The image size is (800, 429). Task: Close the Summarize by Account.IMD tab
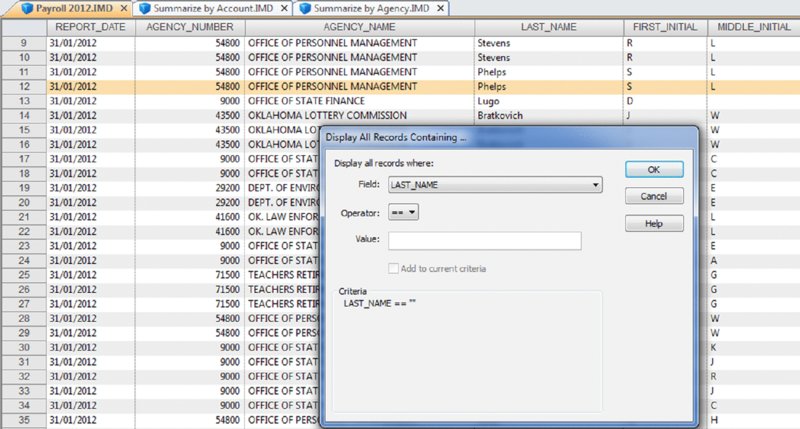tap(285, 9)
